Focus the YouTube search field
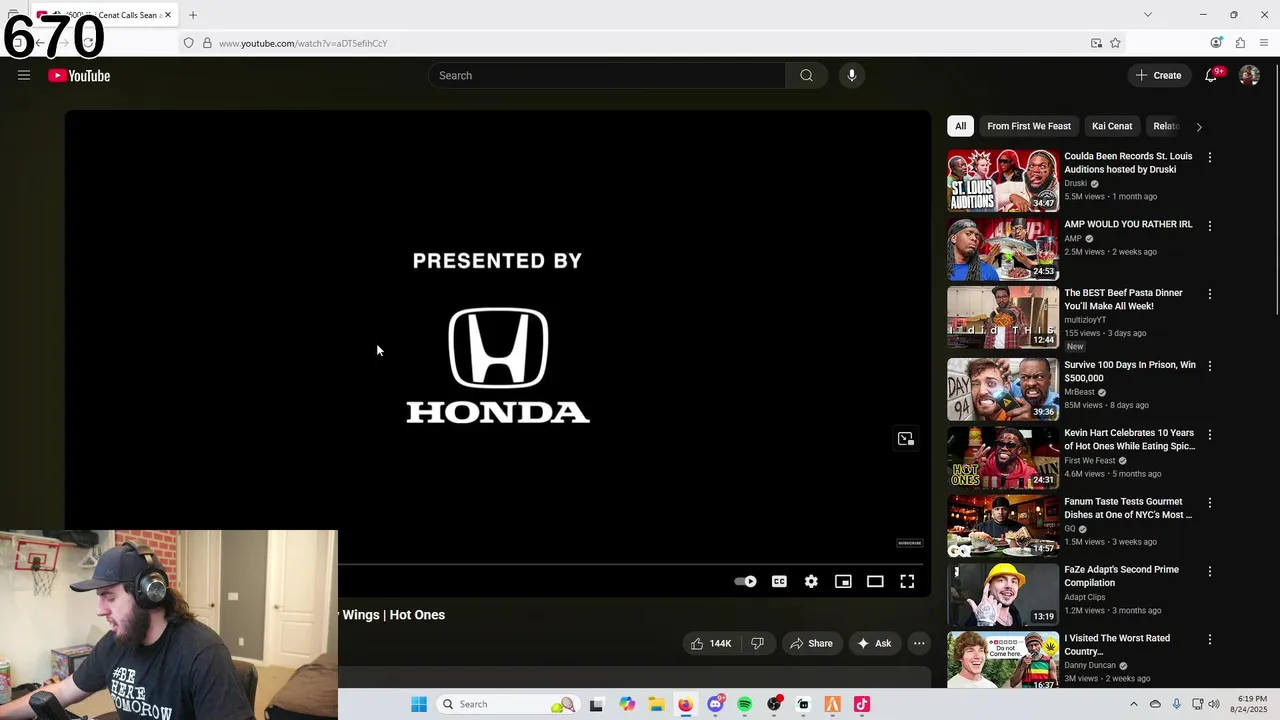 click(607, 76)
